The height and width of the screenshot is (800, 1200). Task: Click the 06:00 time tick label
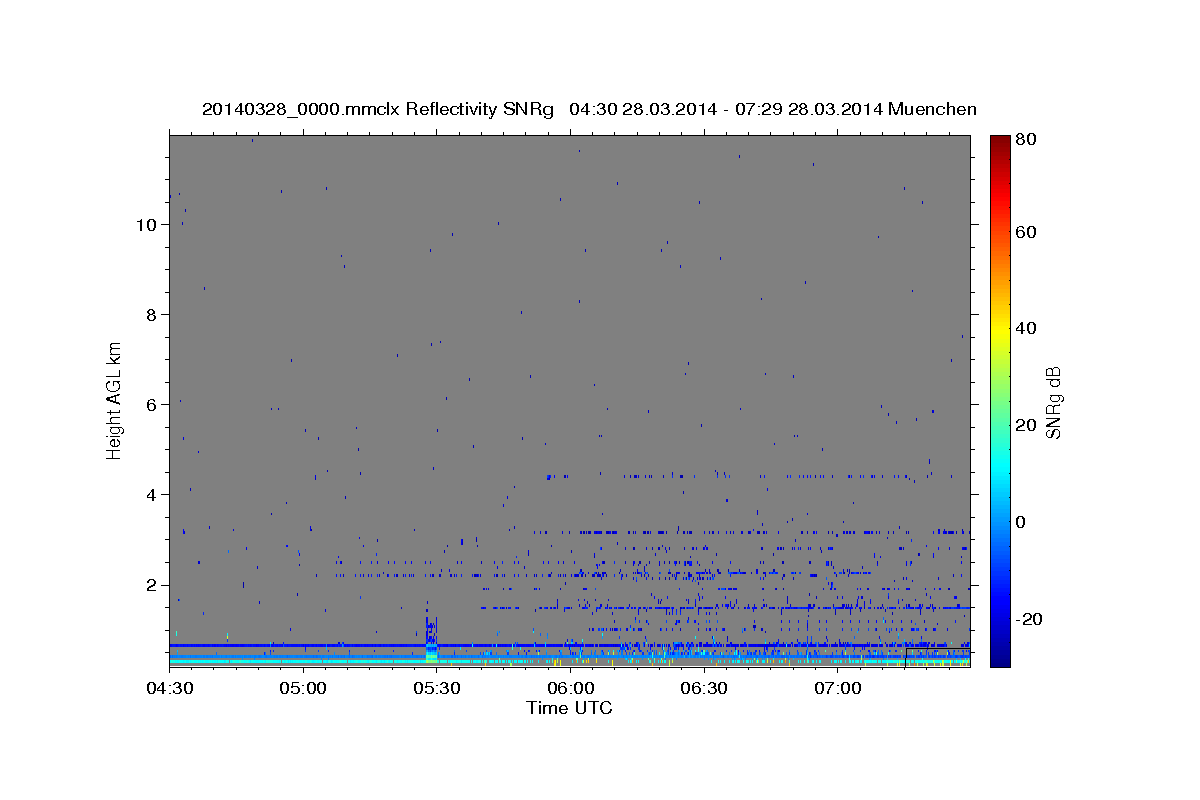point(570,688)
